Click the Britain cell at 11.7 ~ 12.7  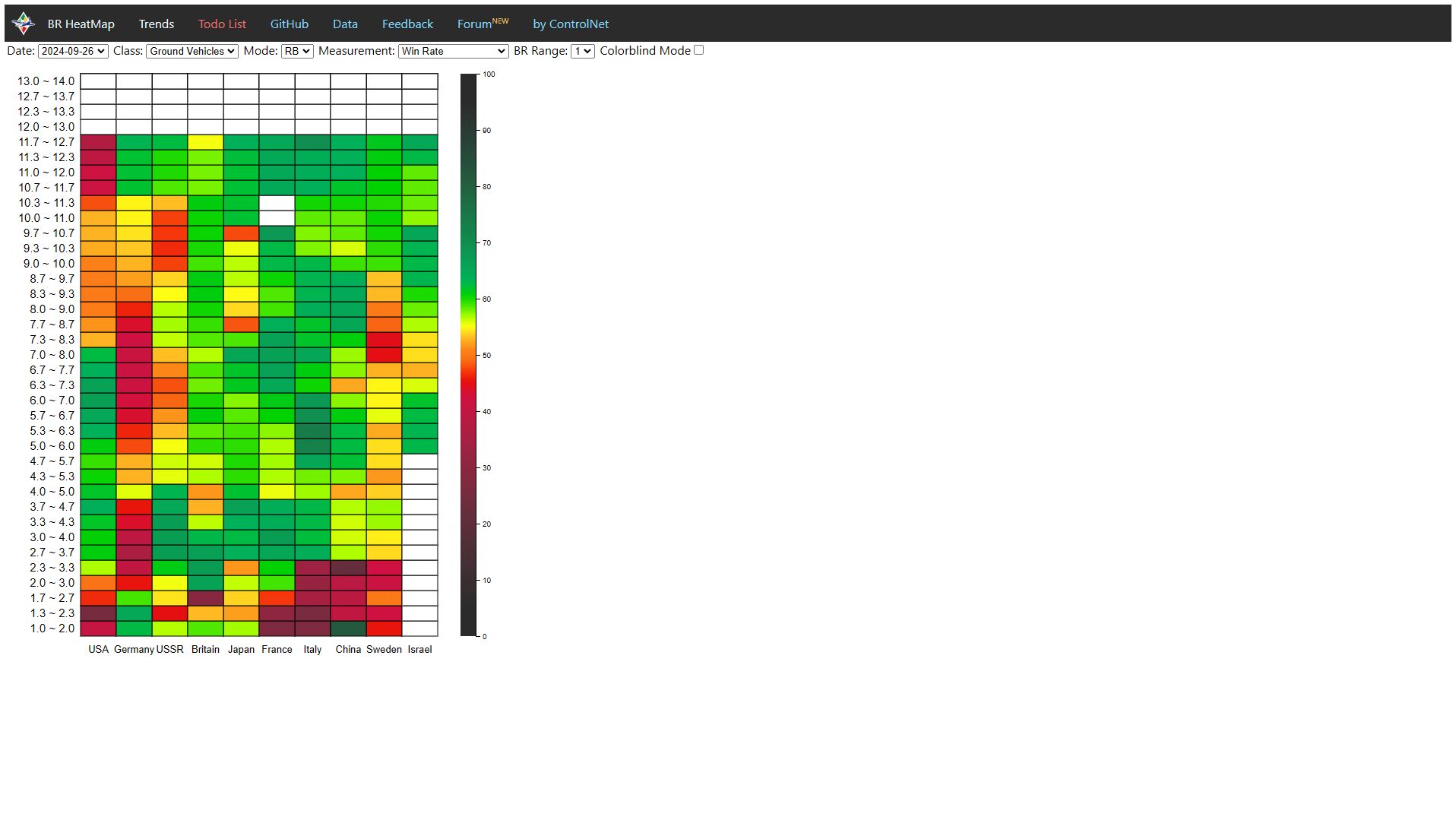click(x=205, y=142)
